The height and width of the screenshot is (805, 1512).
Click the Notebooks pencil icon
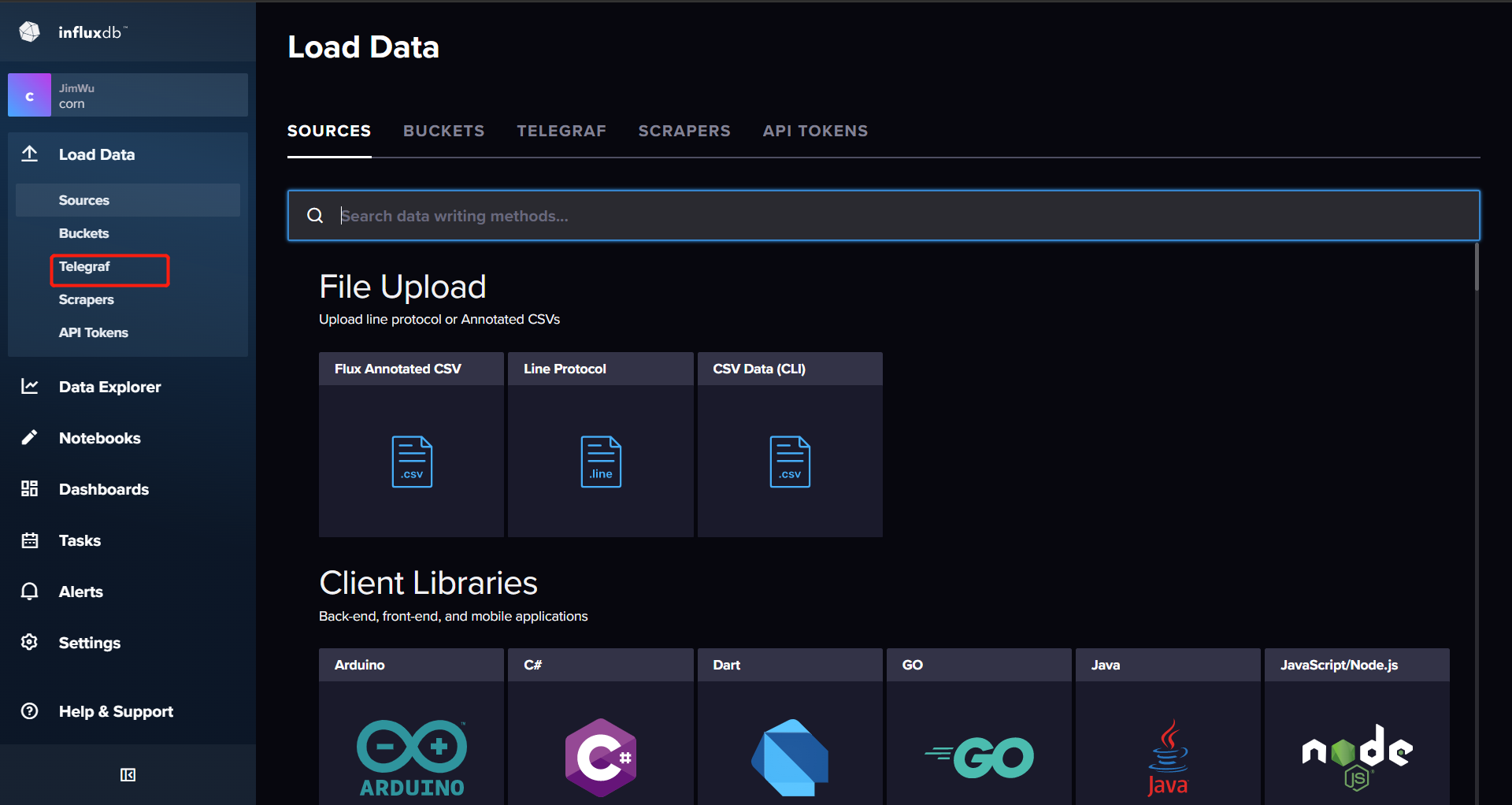click(30, 437)
